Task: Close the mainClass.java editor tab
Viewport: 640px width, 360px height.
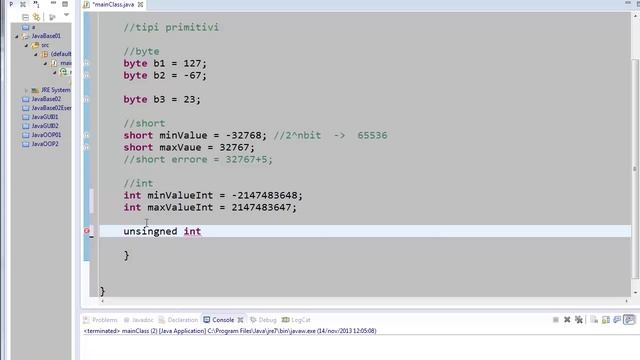Action: tap(140, 4)
